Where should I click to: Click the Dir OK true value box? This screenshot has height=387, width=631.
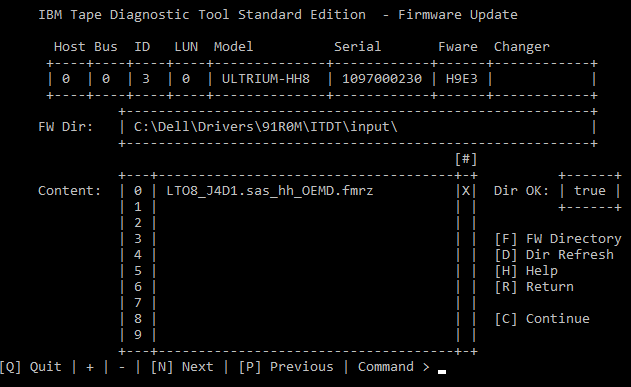click(x=590, y=191)
